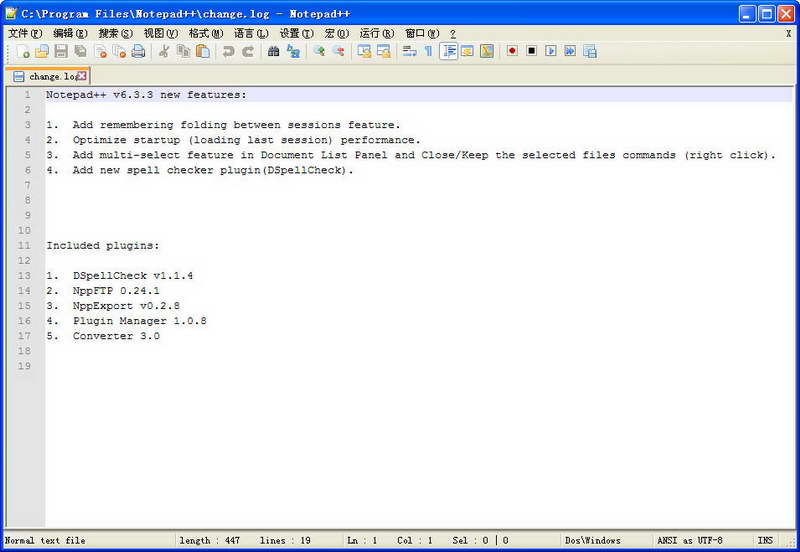Open the 搜索(S) menu
Image resolution: width=800 pixels, height=552 pixels.
(x=116, y=34)
